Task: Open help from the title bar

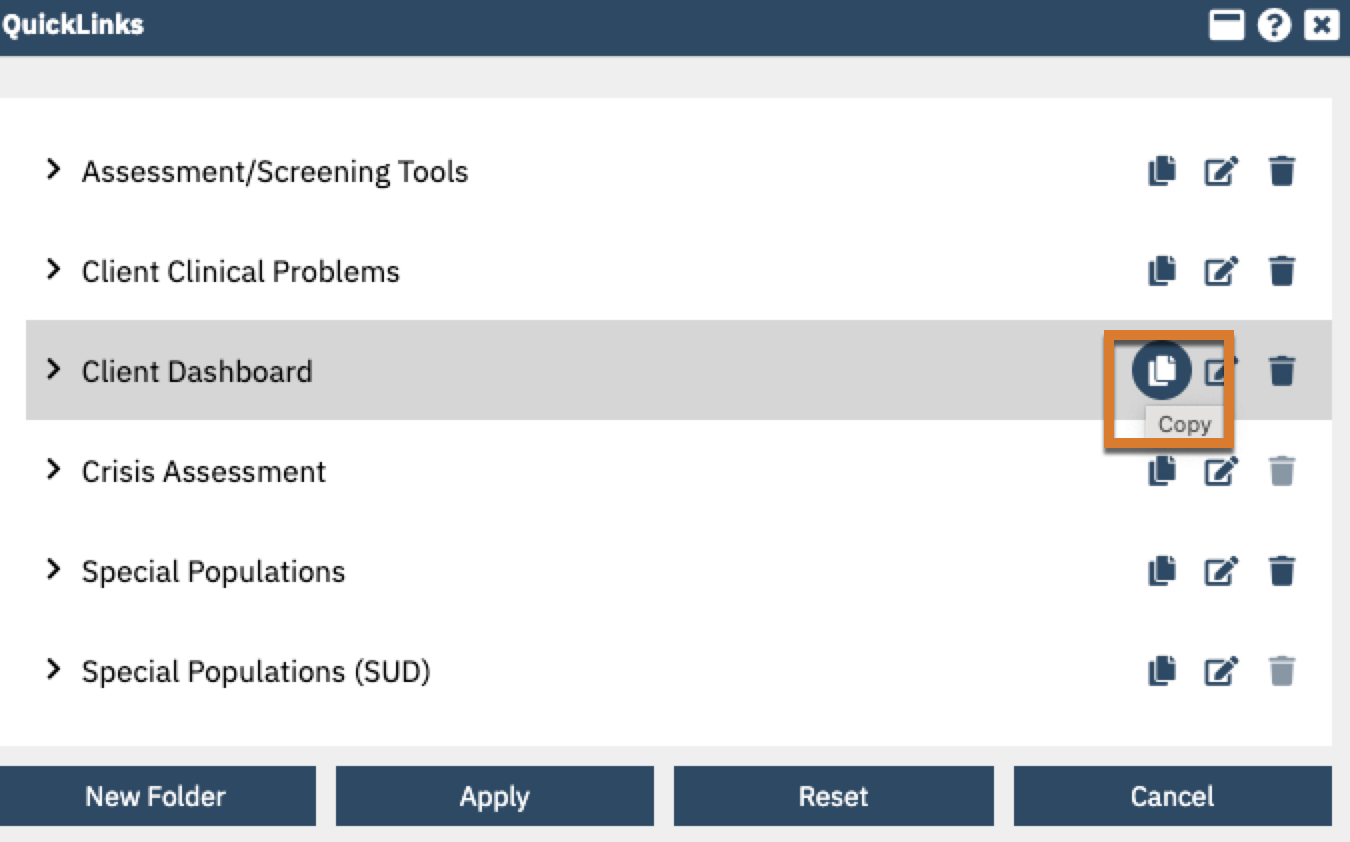Action: click(x=1273, y=24)
